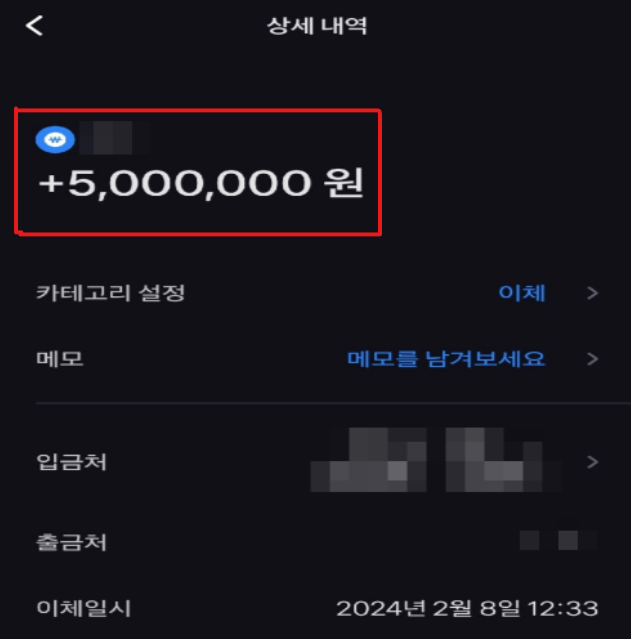This screenshot has width=631, height=639.
Task: Tap the 입금처 label
Action: pos(71,462)
